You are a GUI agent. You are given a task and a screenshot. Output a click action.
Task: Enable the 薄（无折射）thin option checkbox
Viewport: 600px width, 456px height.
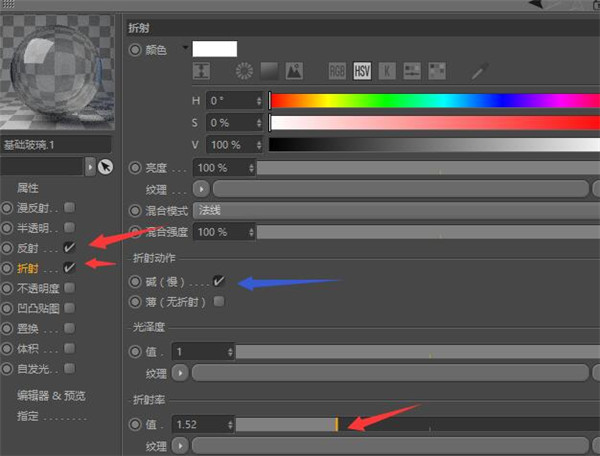[x=219, y=301]
